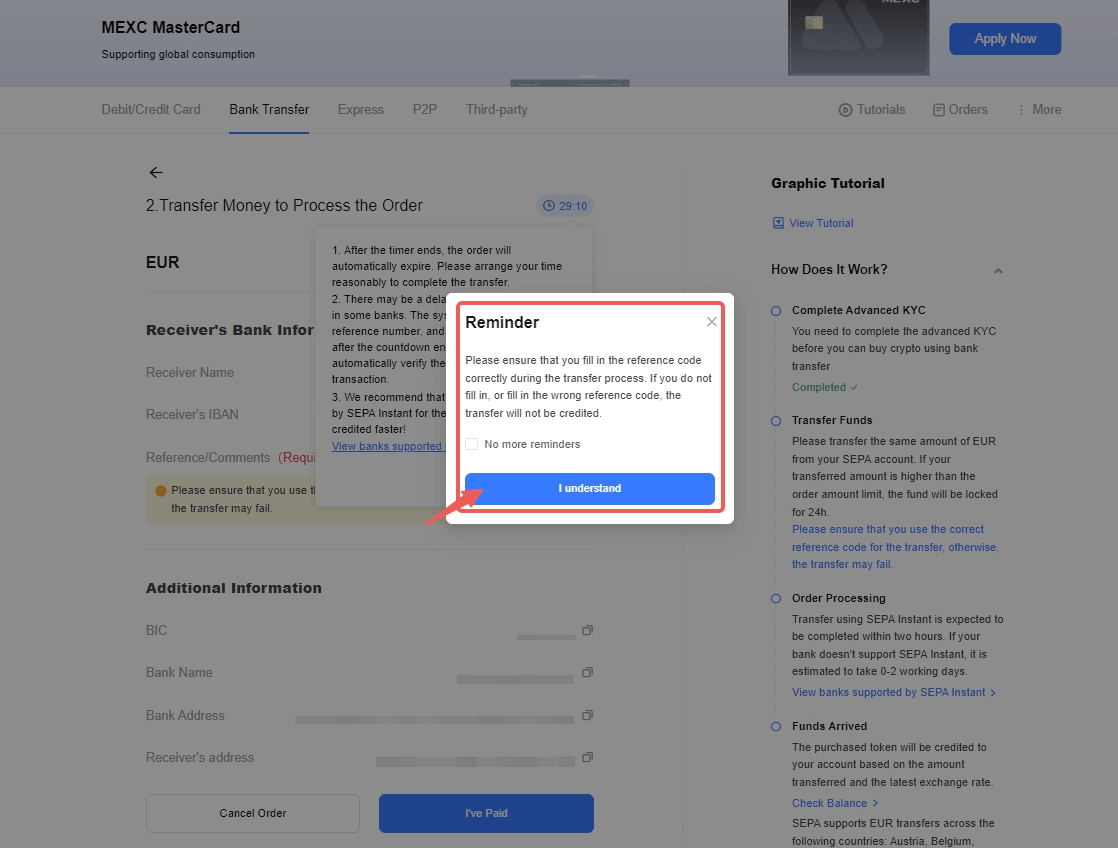Open the Debit/Credit Card tab
Viewport: 1118px width, 848px height.
(x=151, y=109)
